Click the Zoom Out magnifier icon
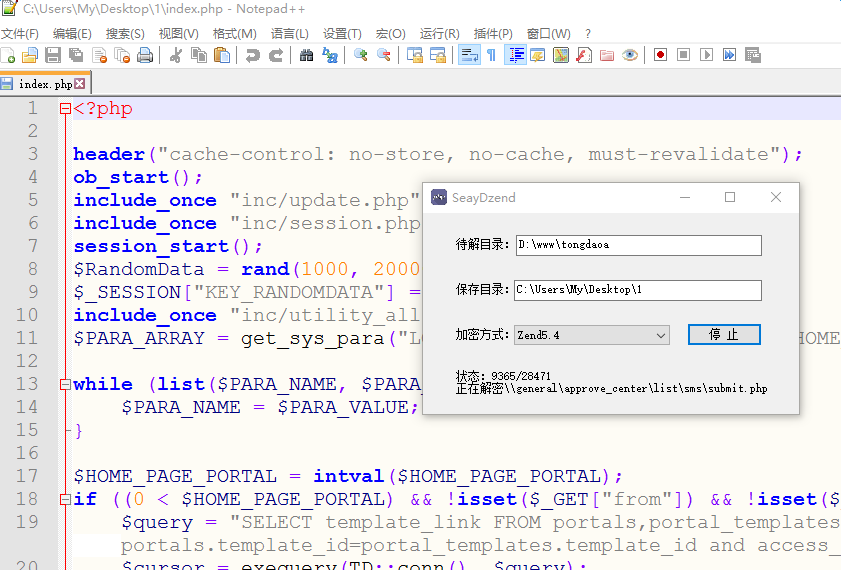This screenshot has height=570, width=841. [x=384, y=55]
